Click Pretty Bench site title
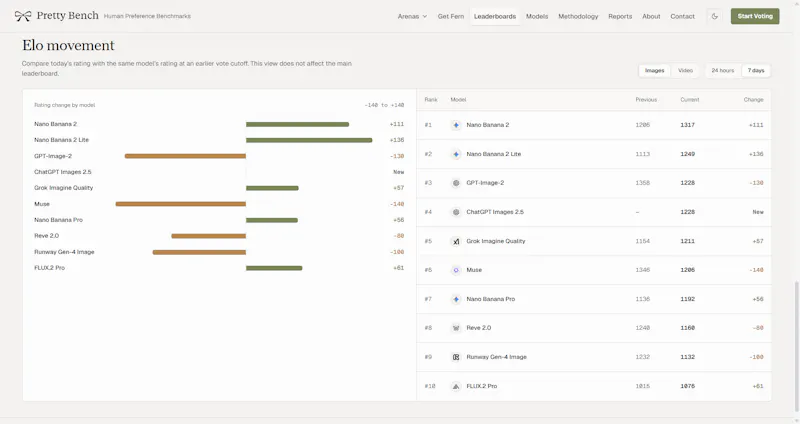800x424 pixels. (x=67, y=16)
